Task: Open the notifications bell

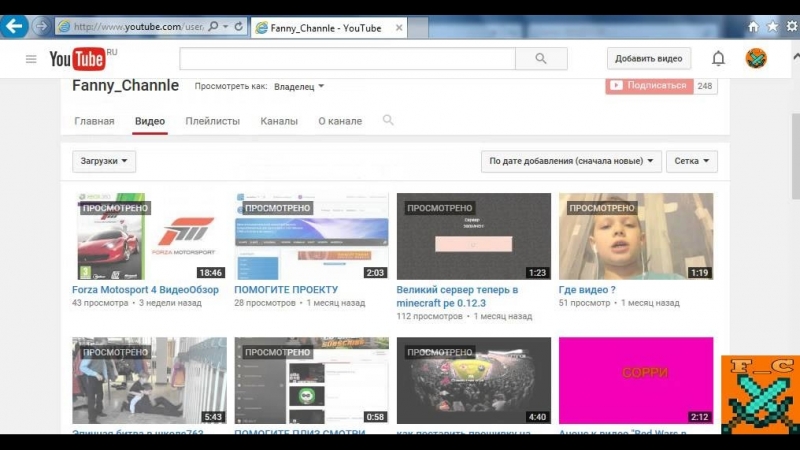Action: 718,59
